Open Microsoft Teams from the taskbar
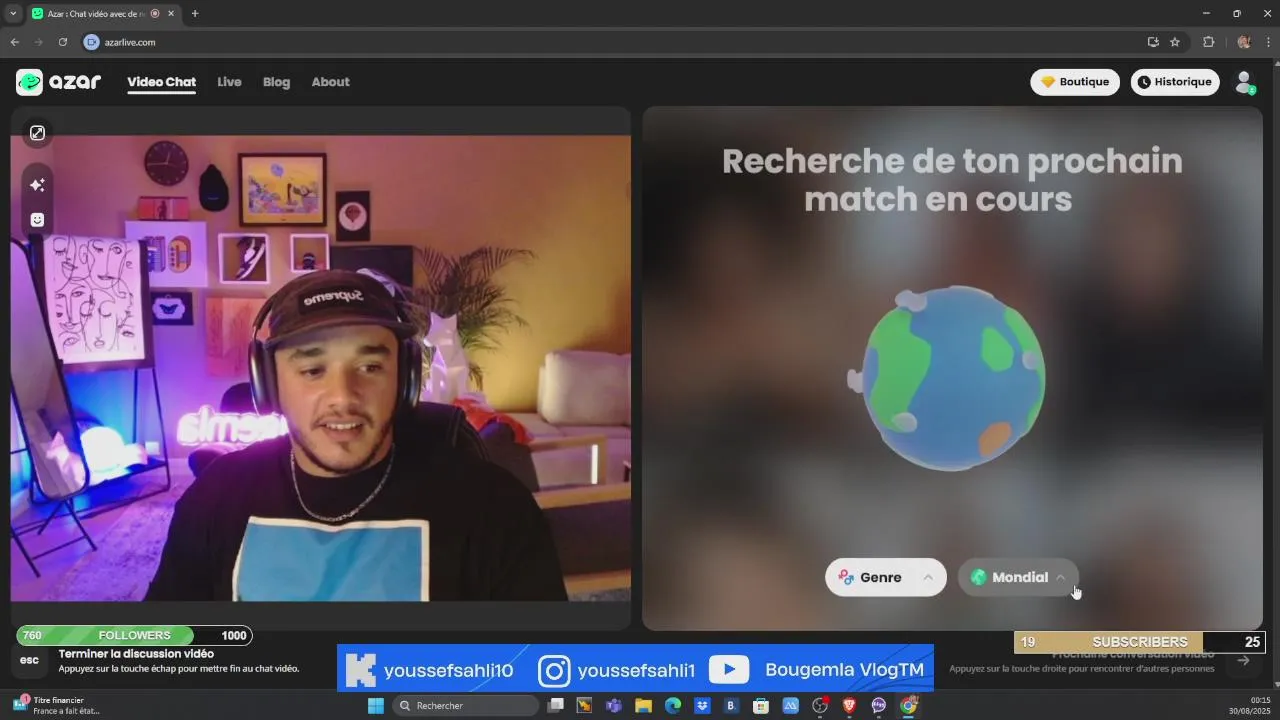 click(614, 706)
